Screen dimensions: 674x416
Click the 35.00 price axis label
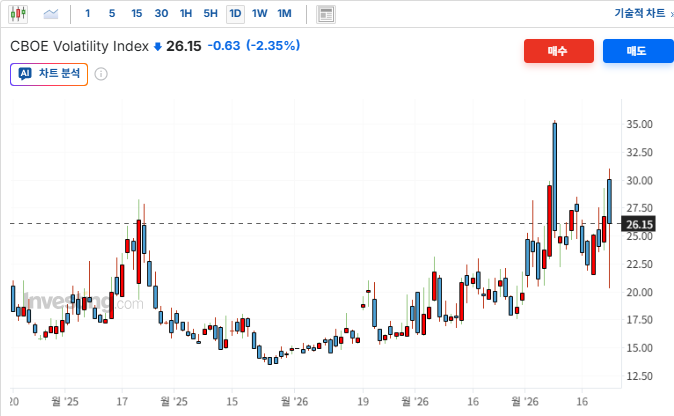[639, 124]
